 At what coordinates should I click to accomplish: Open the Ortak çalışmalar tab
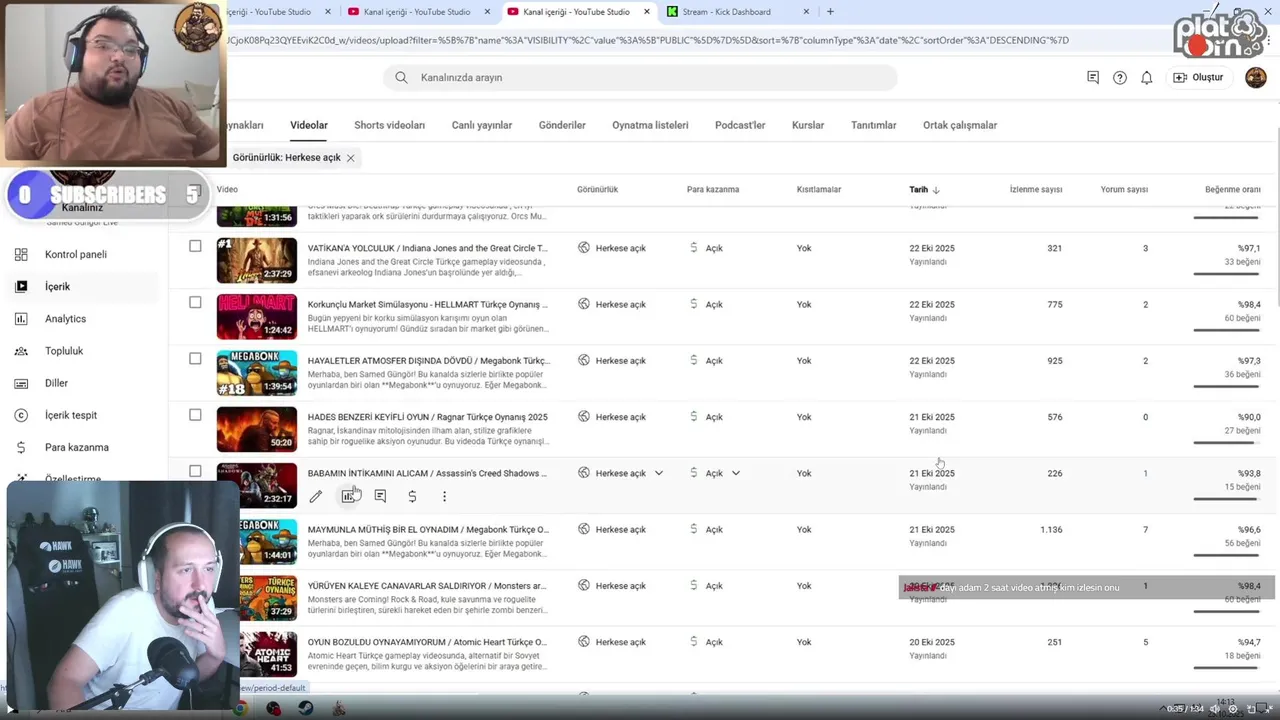point(960,125)
